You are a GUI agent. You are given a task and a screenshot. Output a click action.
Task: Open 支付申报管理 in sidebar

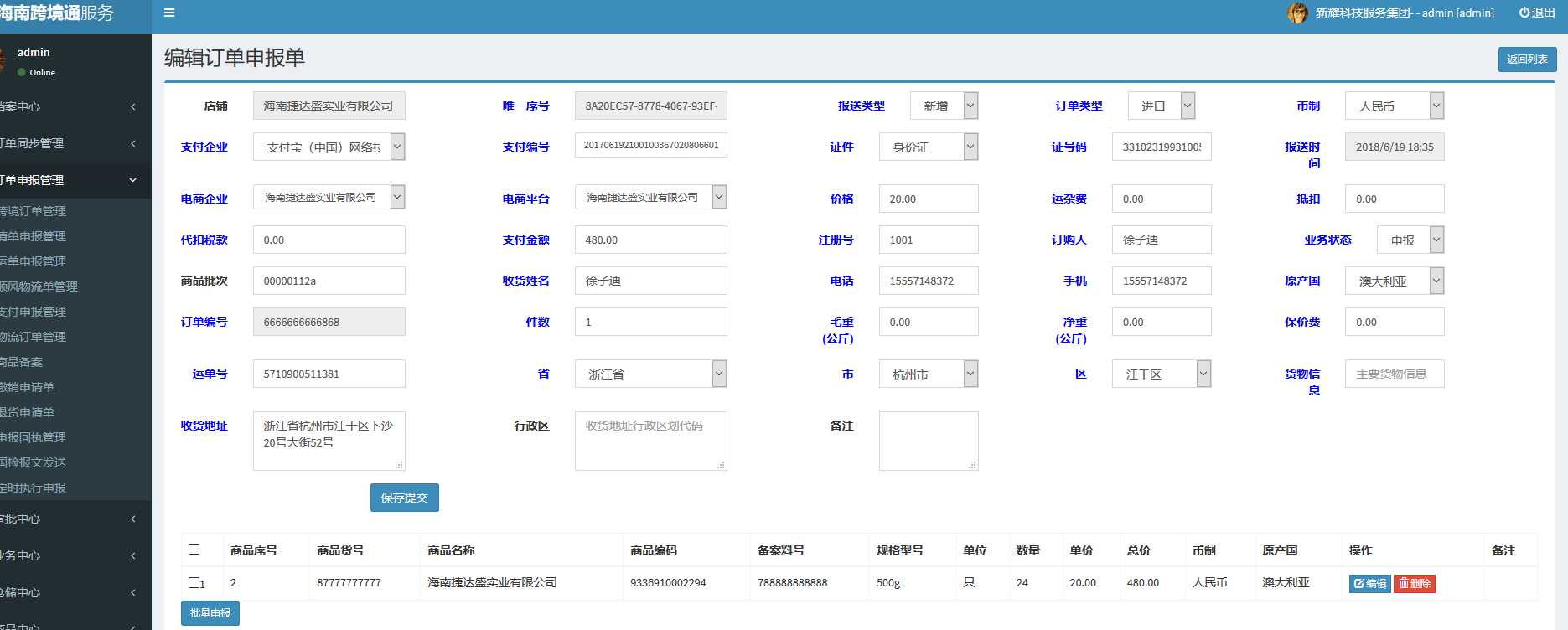point(34,312)
